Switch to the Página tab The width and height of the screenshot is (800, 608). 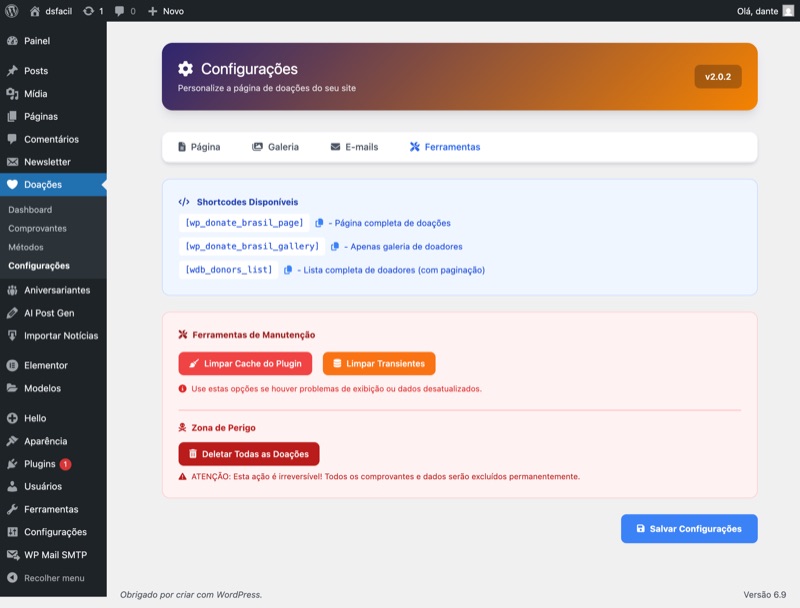tap(198, 147)
